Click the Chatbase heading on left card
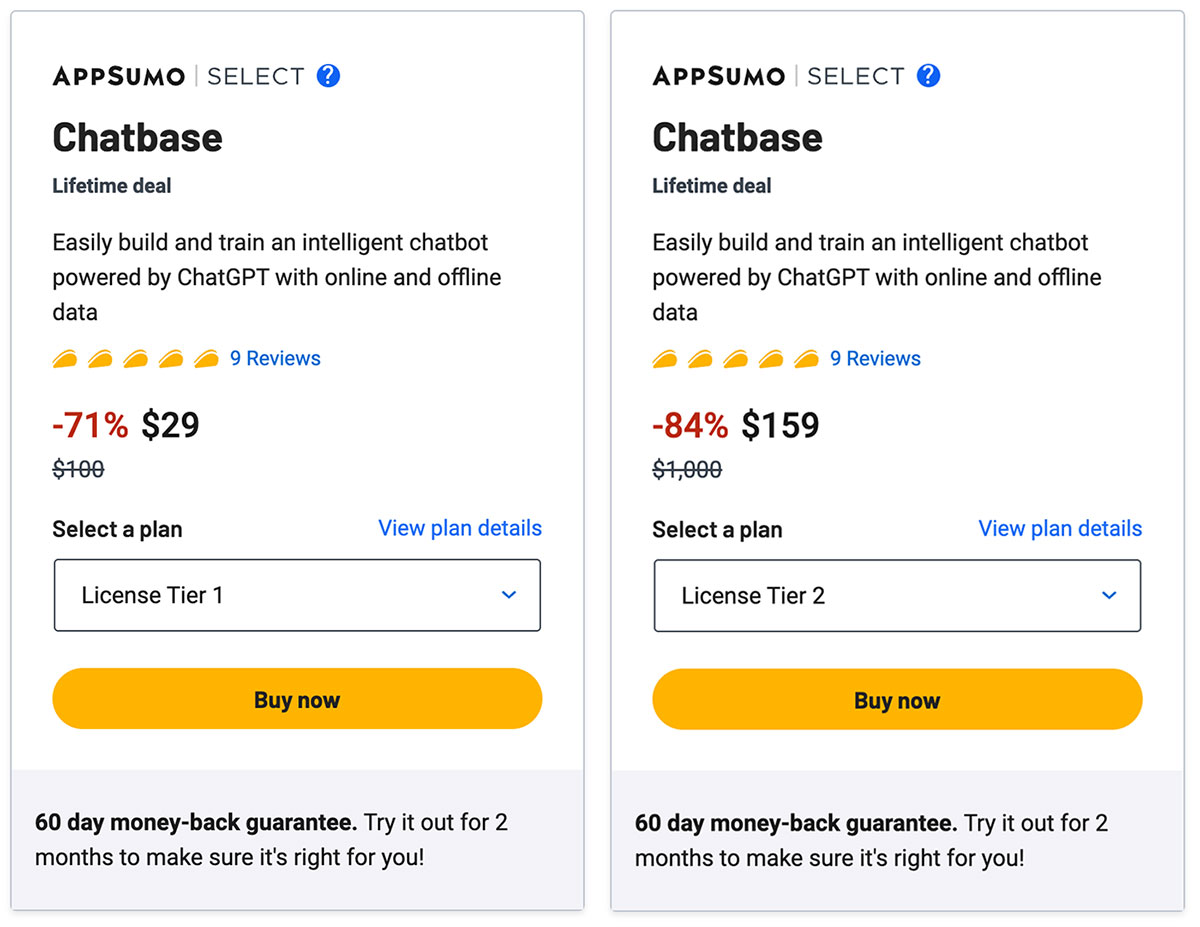Screen dimensions: 1200x927 point(137,138)
